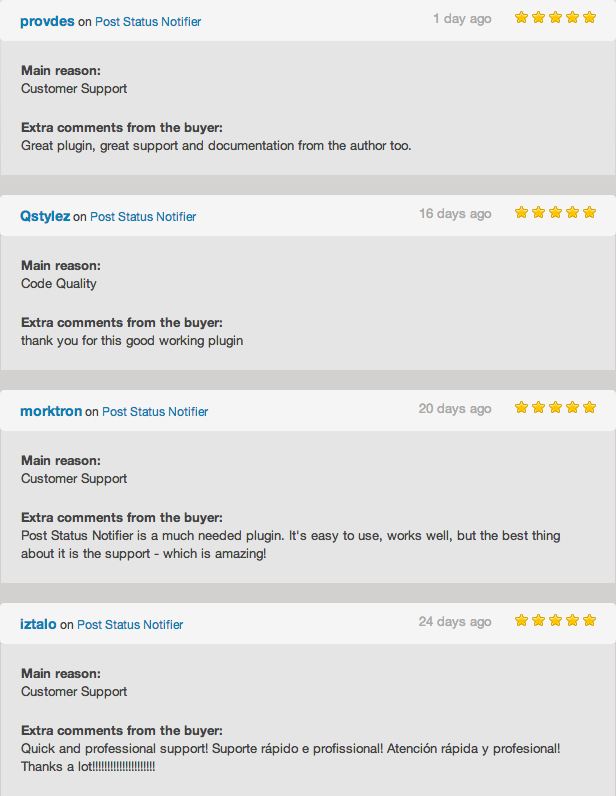Click the first star in iztalo's rating
The width and height of the screenshot is (616, 796).
coord(521,620)
